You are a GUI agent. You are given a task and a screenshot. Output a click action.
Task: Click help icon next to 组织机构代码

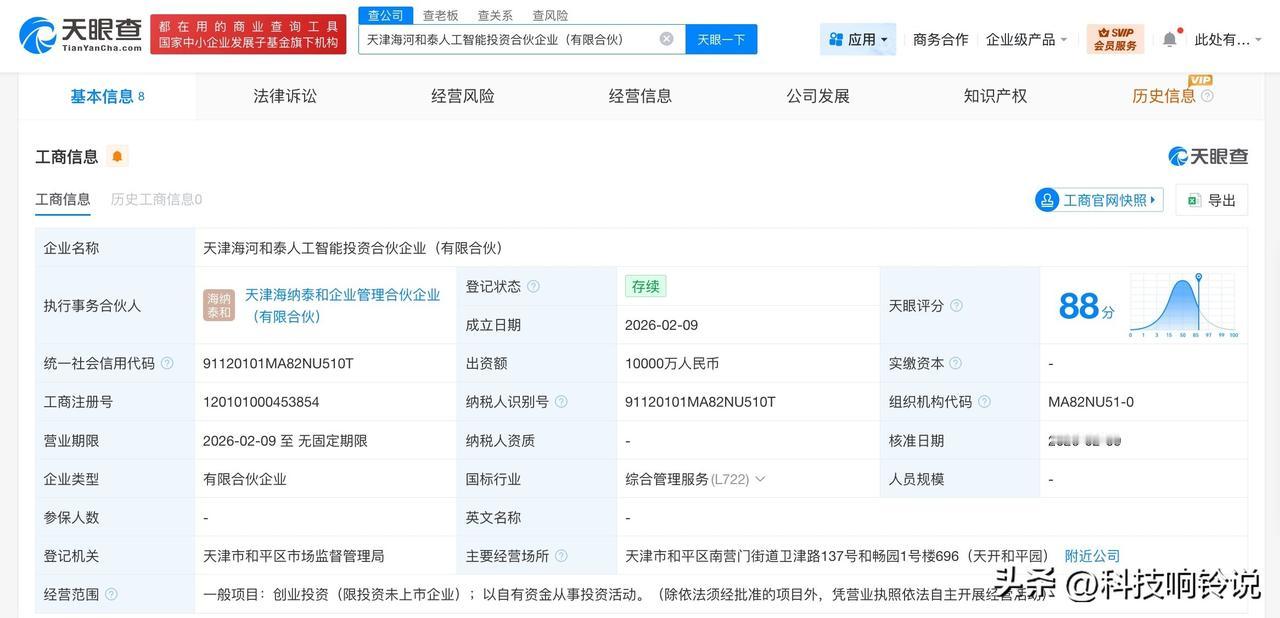click(984, 402)
